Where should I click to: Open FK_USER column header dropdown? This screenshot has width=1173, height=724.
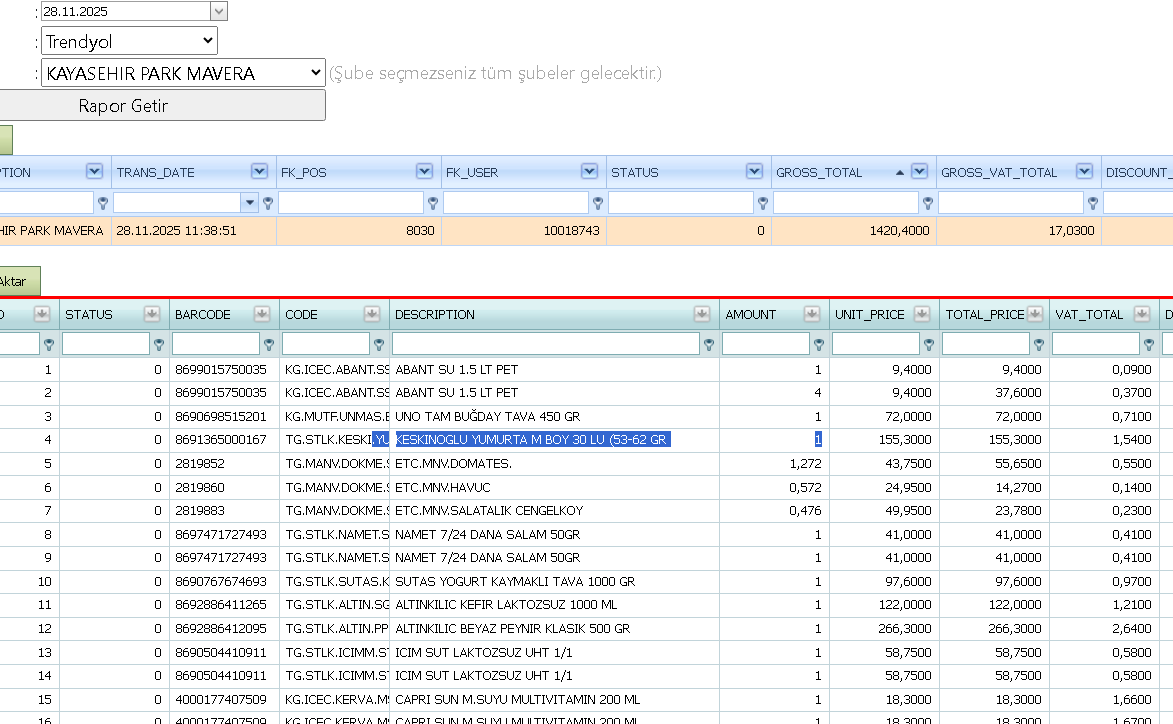coord(589,172)
